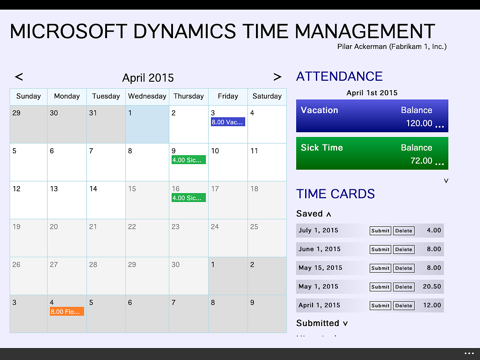Image resolution: width=480 pixels, height=360 pixels.
Task: Expand attendance list with down chevron
Action: click(446, 181)
